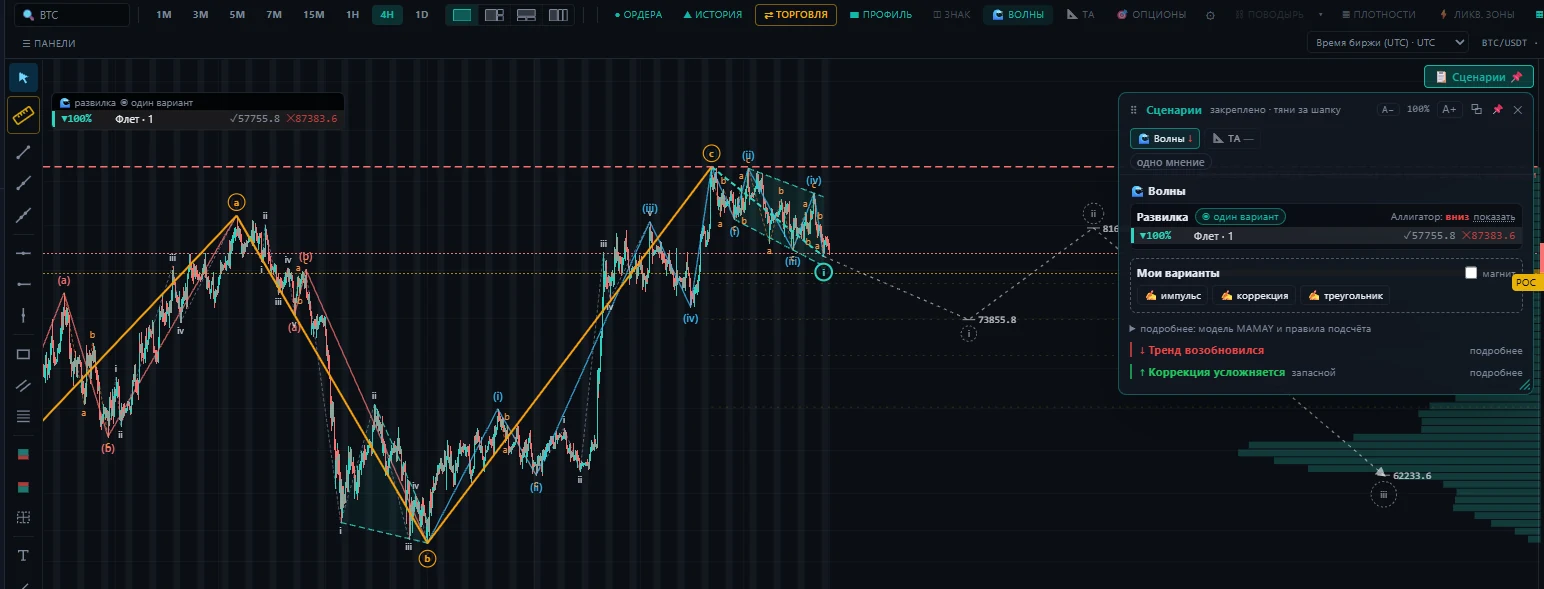This screenshot has width=1544, height=589.
Task: Select the single-chart layout icon
Action: [462, 15]
